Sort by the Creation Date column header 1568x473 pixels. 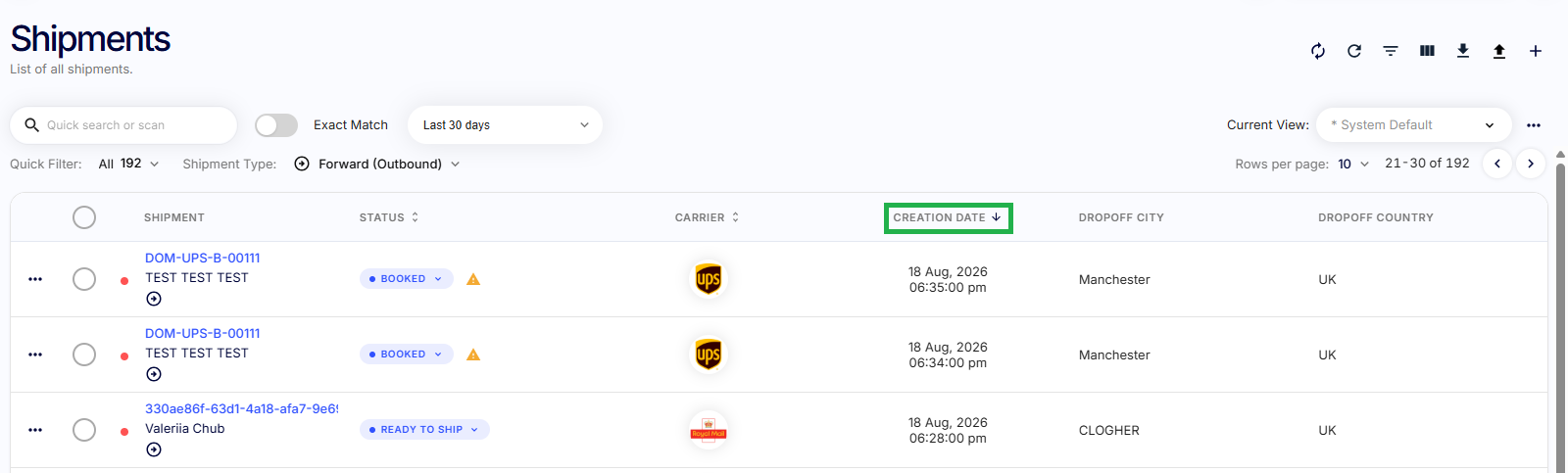point(948,217)
